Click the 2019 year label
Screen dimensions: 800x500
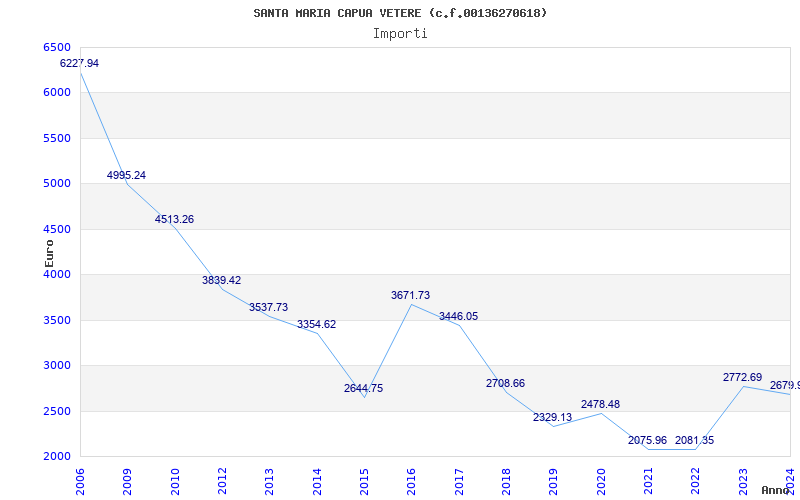554,482
